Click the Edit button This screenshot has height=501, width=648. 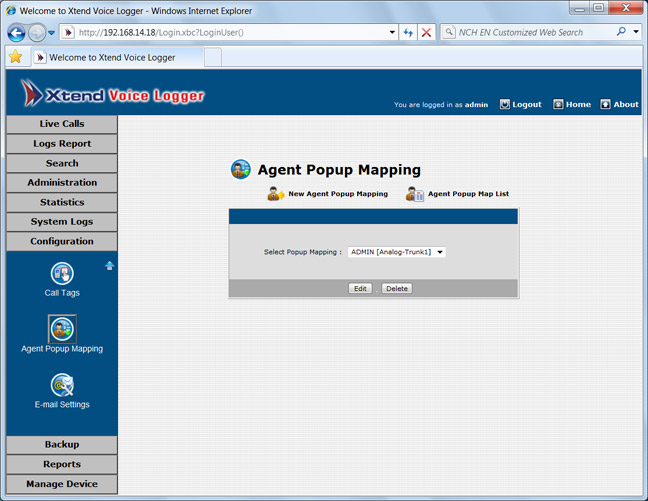click(360, 288)
